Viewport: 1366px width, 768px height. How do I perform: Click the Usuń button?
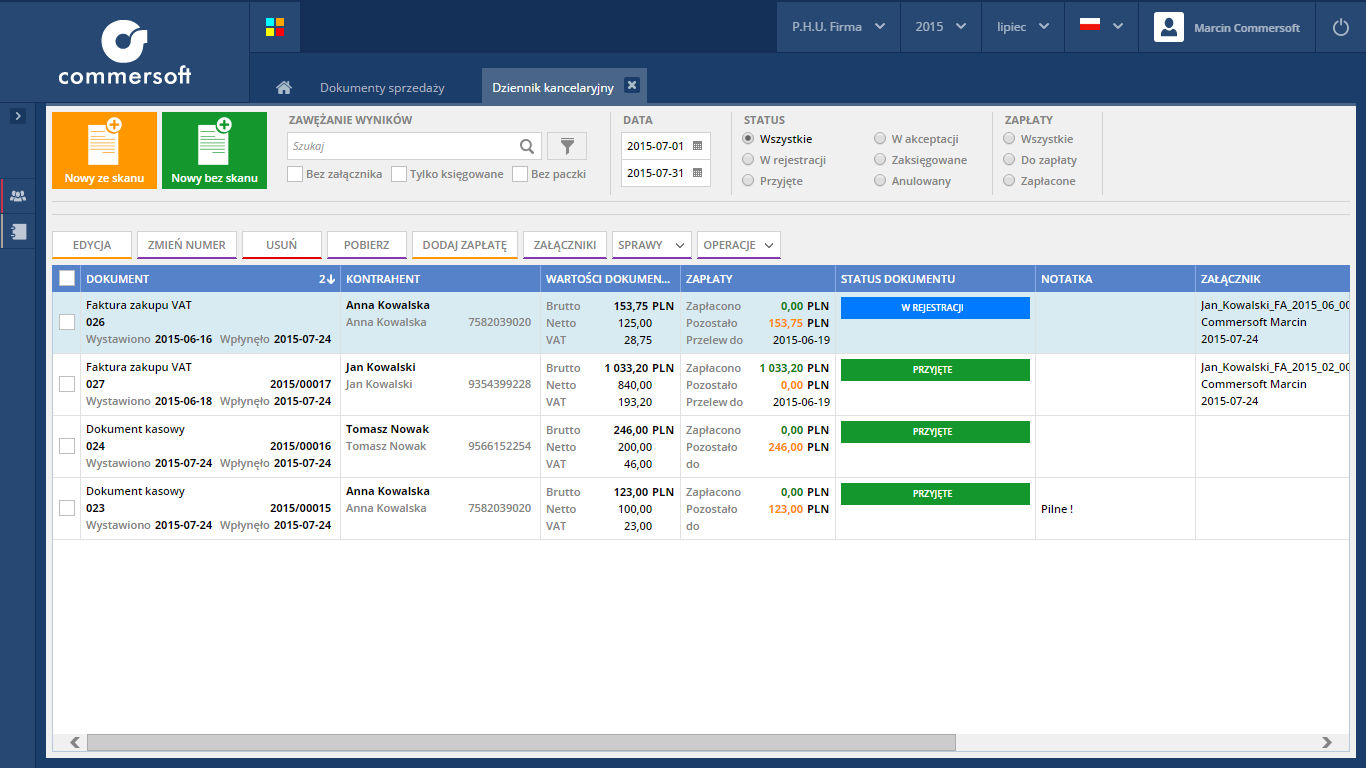[282, 245]
